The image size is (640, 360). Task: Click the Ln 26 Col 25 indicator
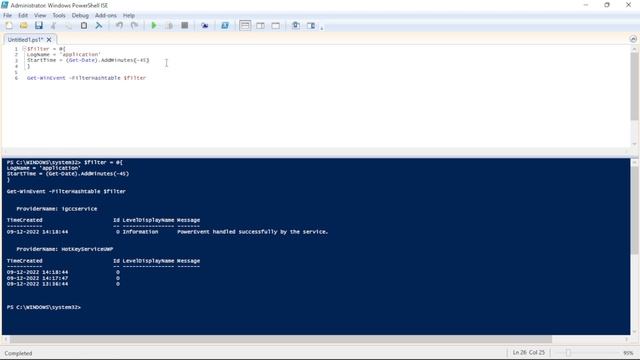(529, 352)
